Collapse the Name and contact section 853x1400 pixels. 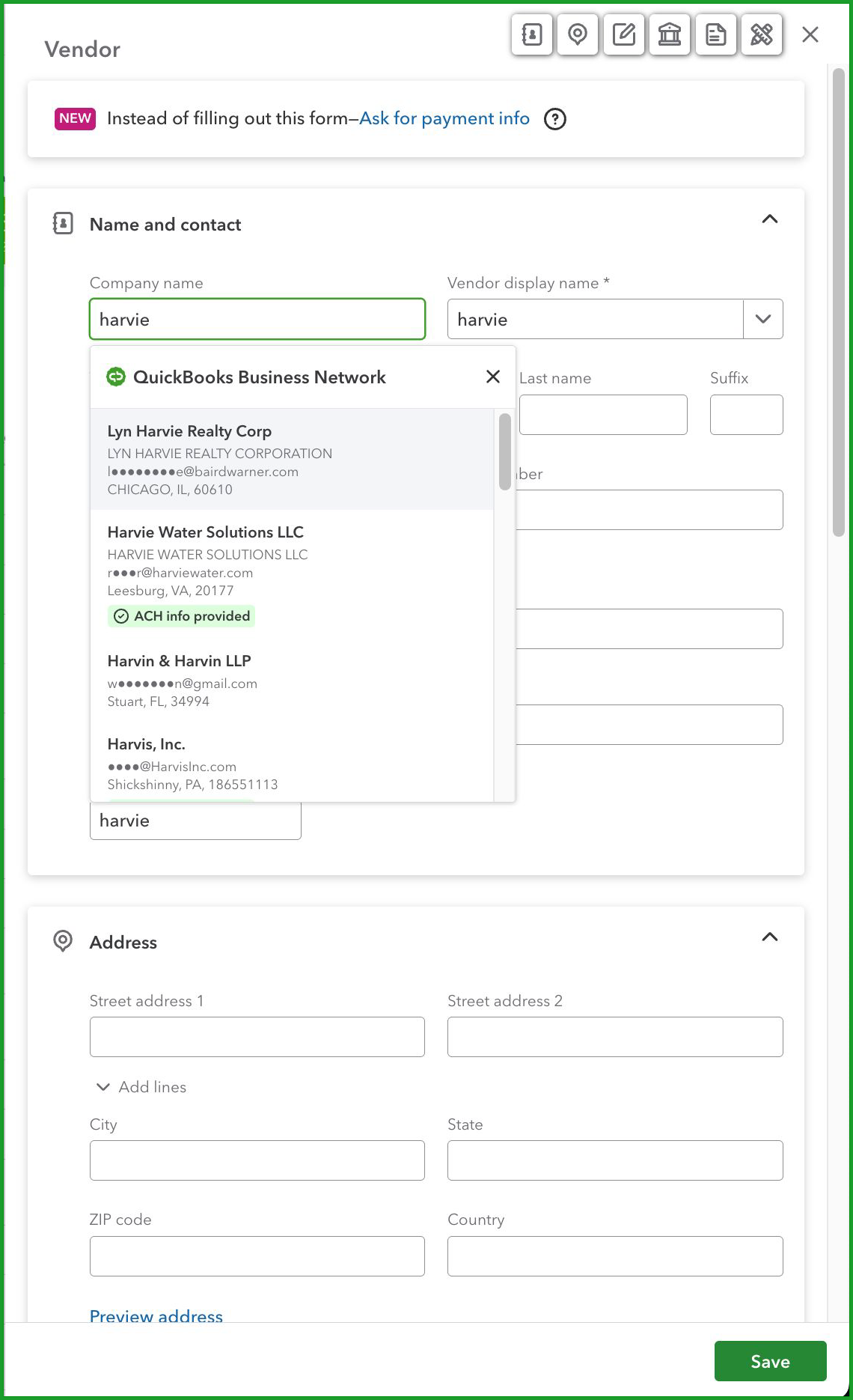pyautogui.click(x=770, y=219)
